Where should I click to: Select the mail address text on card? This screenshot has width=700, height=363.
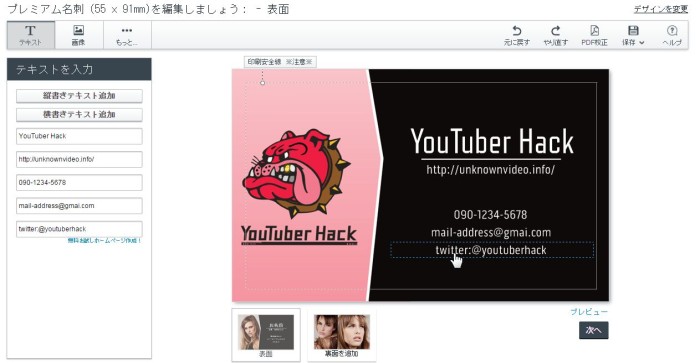(491, 233)
